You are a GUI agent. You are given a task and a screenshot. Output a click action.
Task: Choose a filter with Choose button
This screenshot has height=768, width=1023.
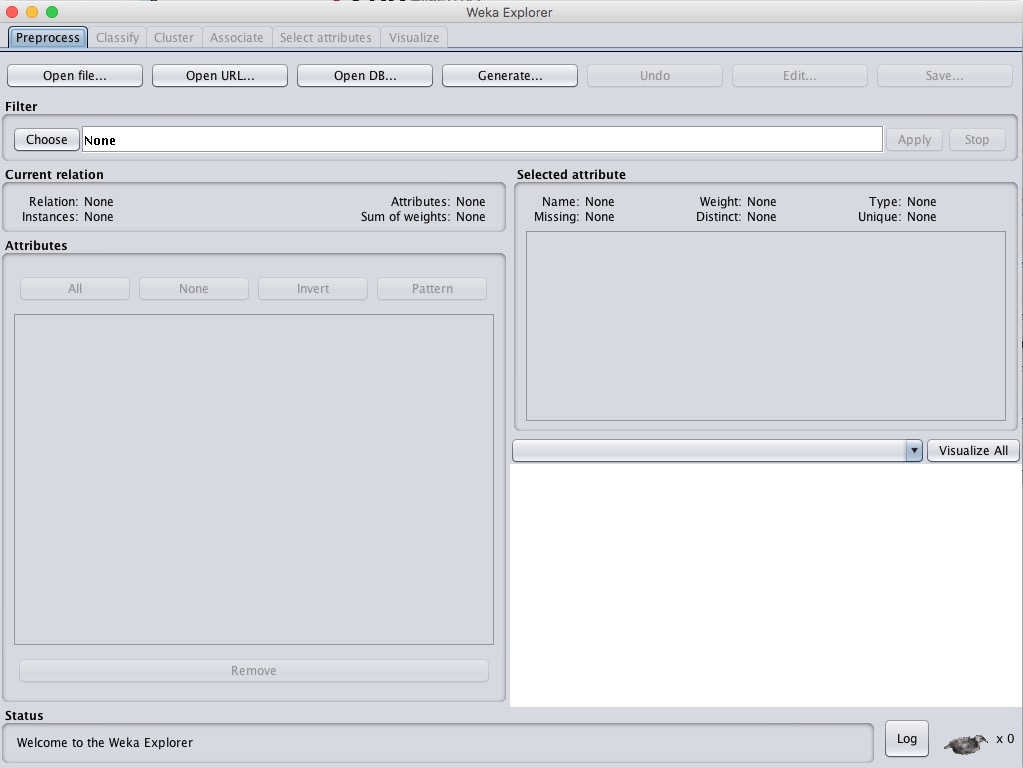[47, 140]
